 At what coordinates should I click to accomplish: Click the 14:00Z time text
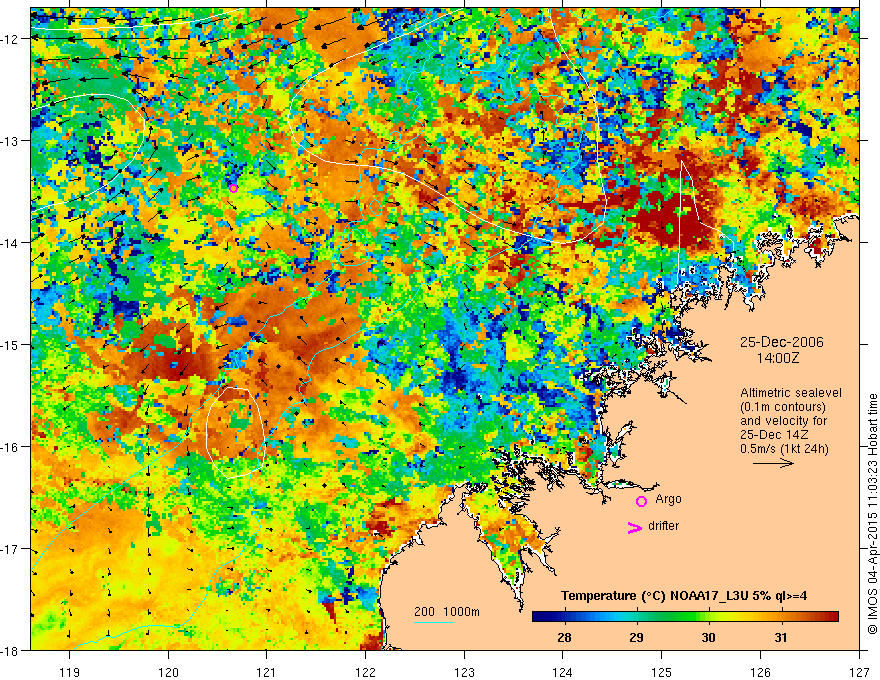tap(778, 358)
